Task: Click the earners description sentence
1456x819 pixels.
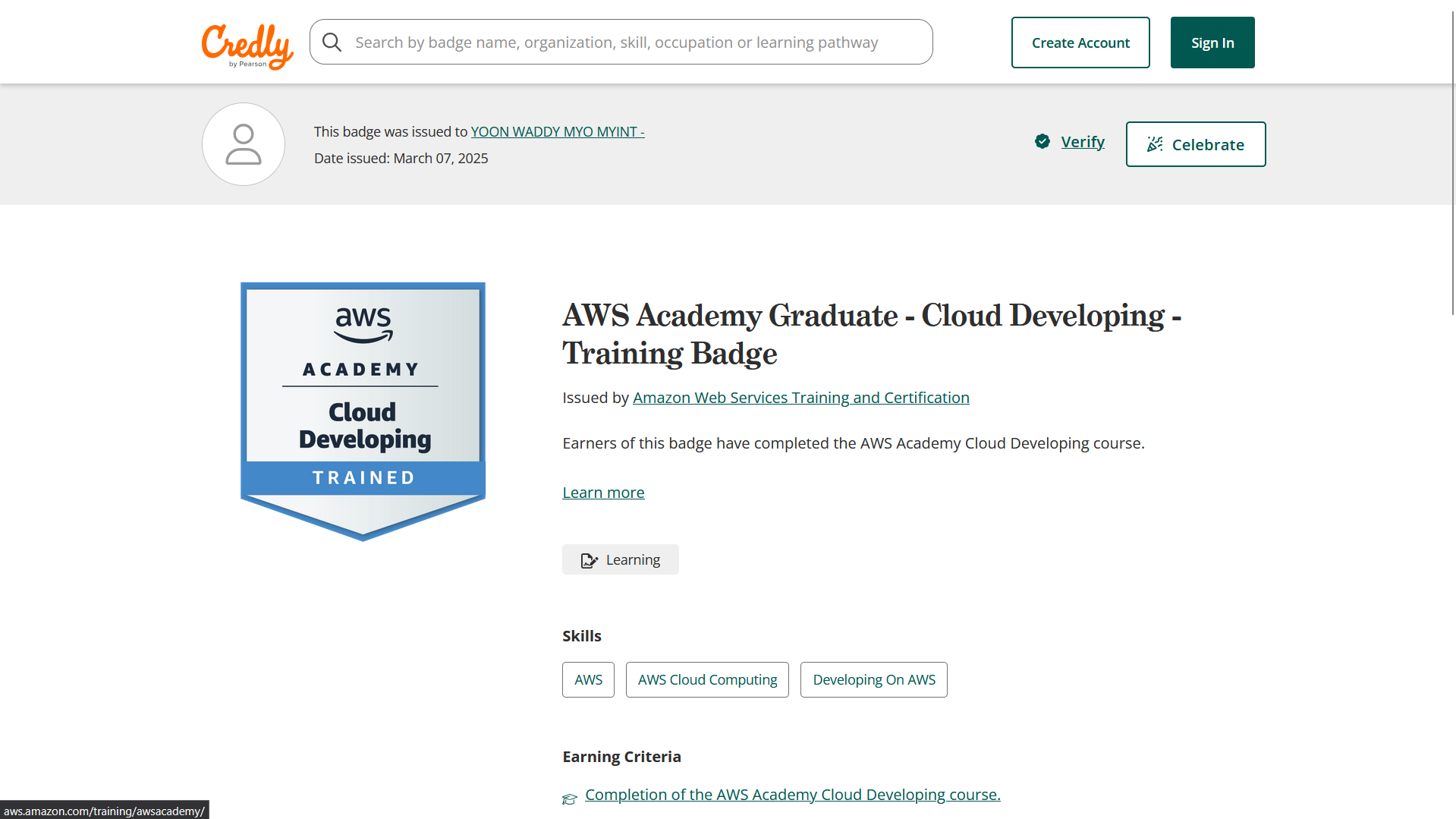Action: (854, 443)
